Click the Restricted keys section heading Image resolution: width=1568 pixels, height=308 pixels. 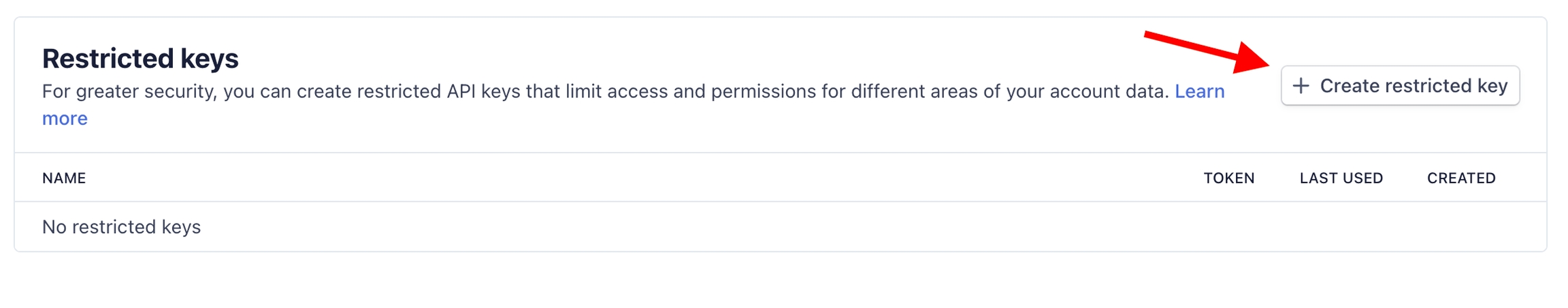tap(140, 59)
